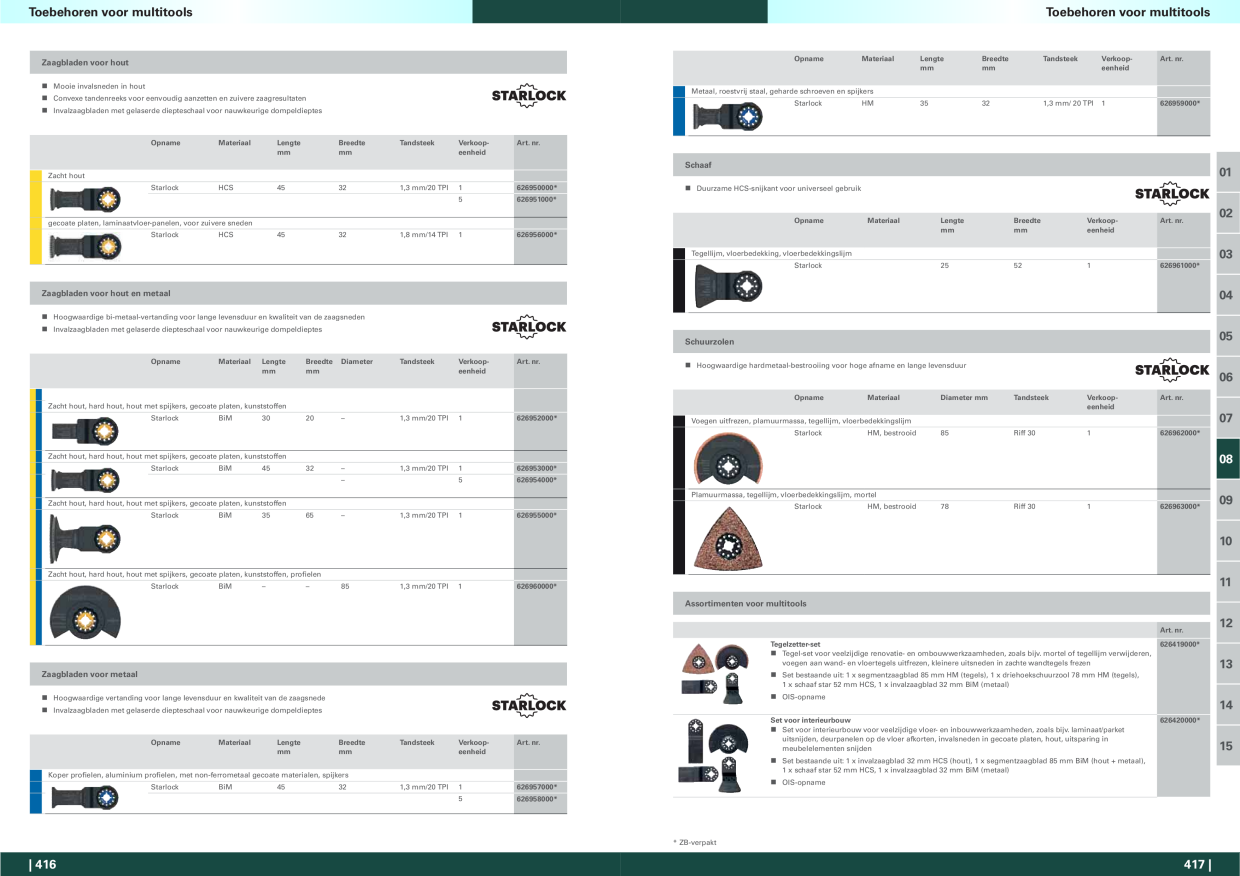Click article number 626958000*
Image resolution: width=1240 pixels, height=876 pixels.
click(536, 798)
